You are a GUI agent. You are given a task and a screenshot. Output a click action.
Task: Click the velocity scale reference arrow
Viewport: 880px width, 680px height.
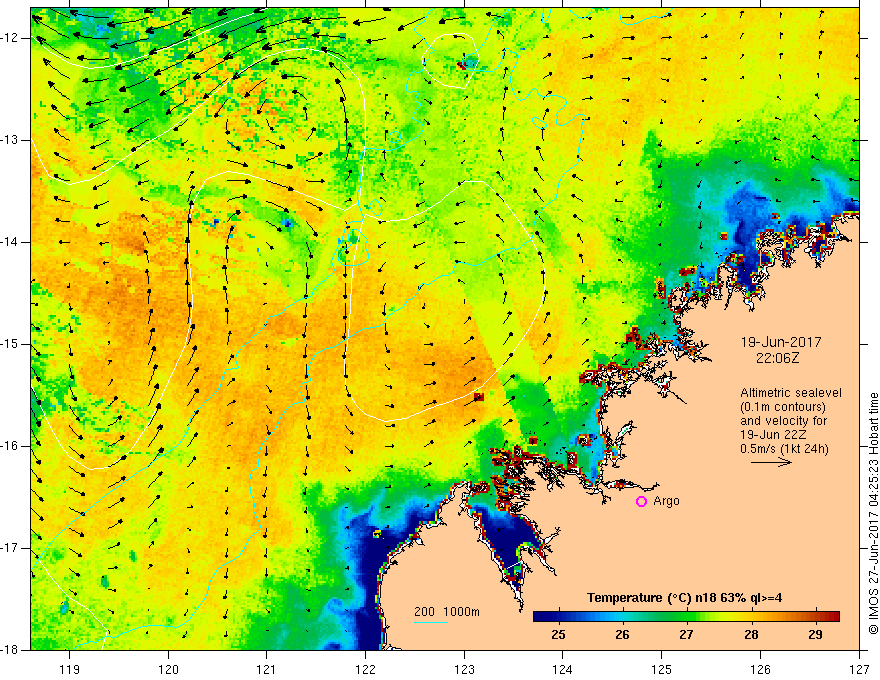click(772, 462)
